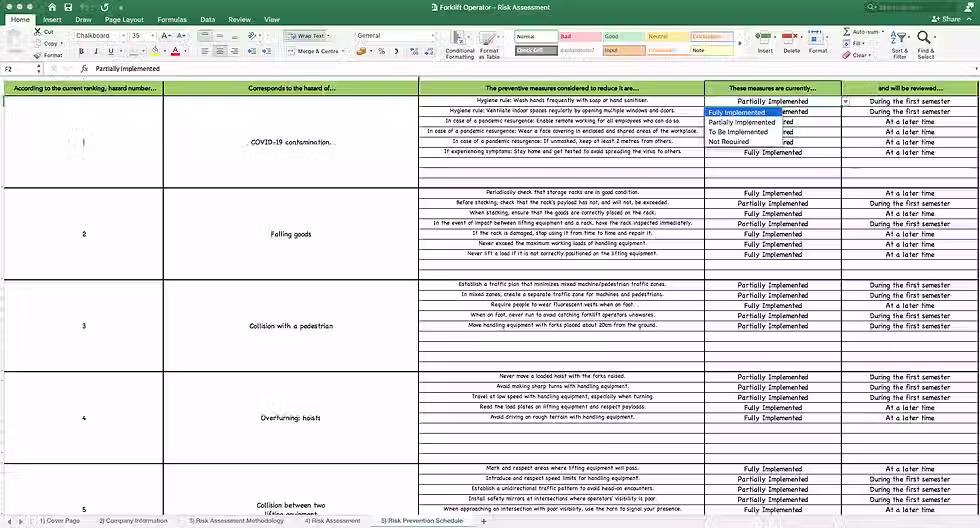This screenshot has width=980, height=528.
Task: Toggle Bold formatting
Action: click(x=81, y=51)
